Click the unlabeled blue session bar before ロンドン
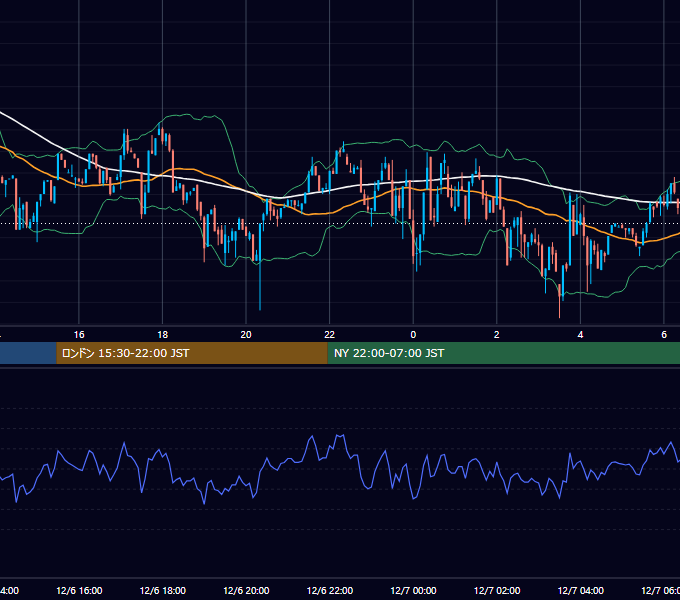The width and height of the screenshot is (680, 600). point(28,353)
